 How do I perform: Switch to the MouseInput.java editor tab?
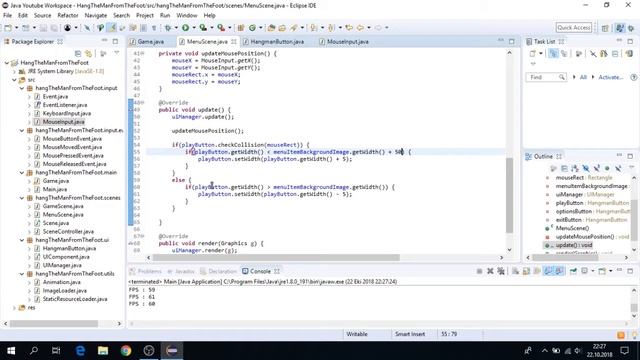[x=348, y=42]
